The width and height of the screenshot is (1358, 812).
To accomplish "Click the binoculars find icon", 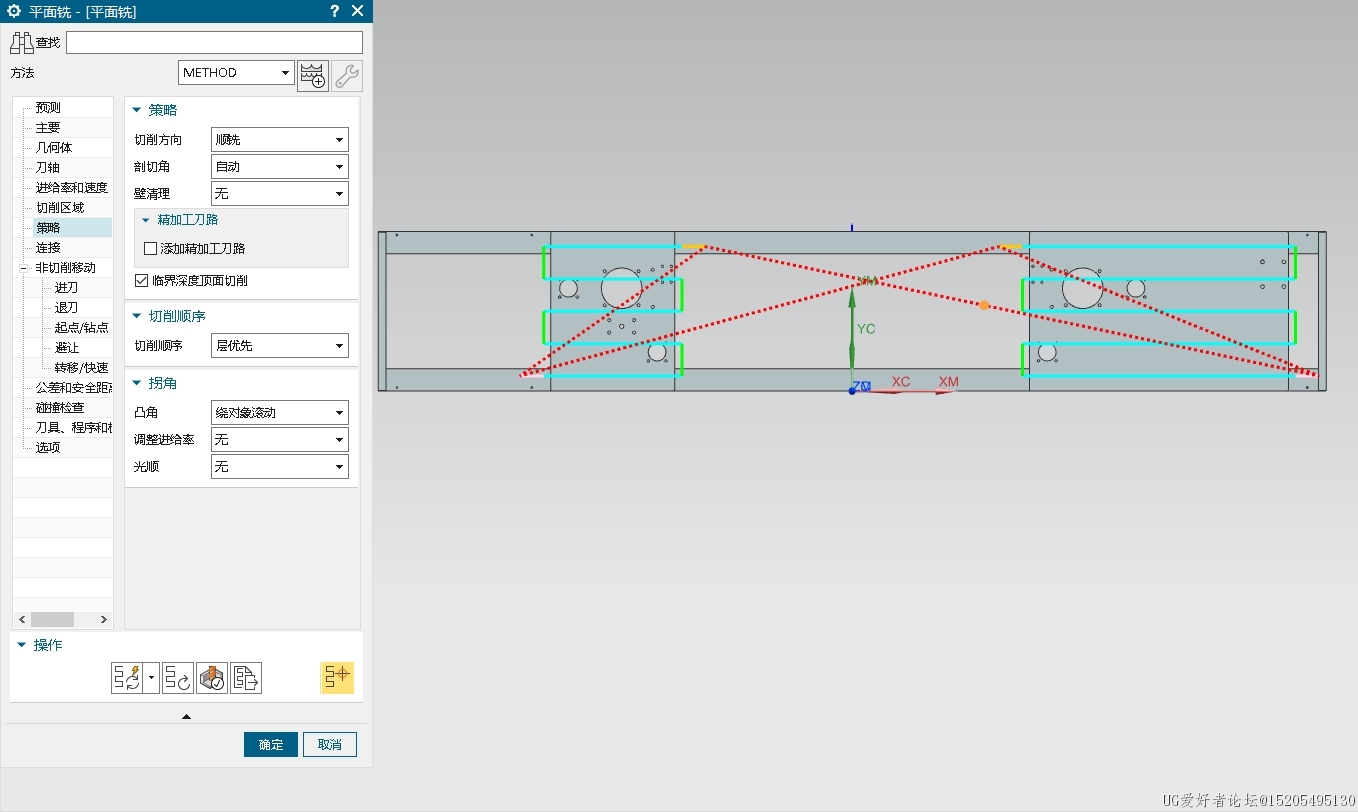I will [22, 43].
